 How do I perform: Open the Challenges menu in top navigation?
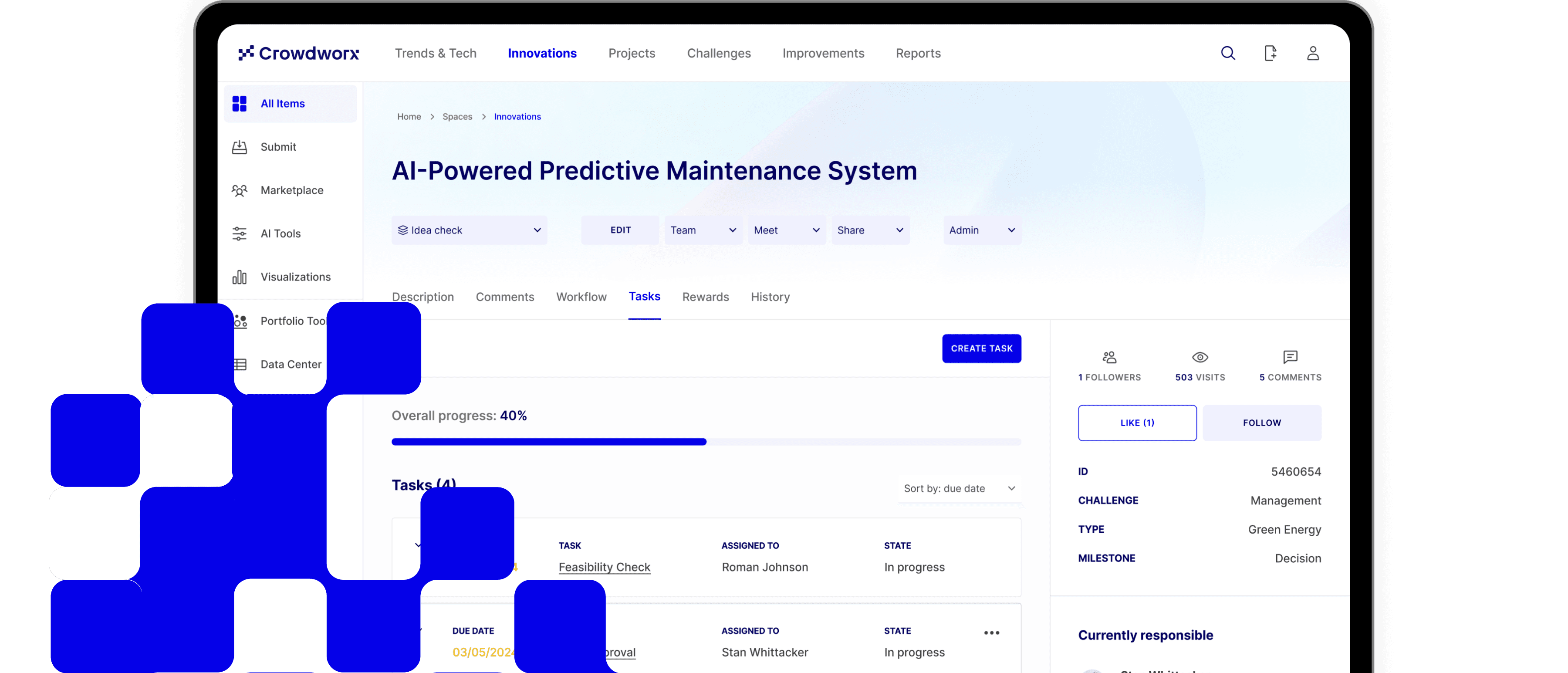tap(719, 54)
